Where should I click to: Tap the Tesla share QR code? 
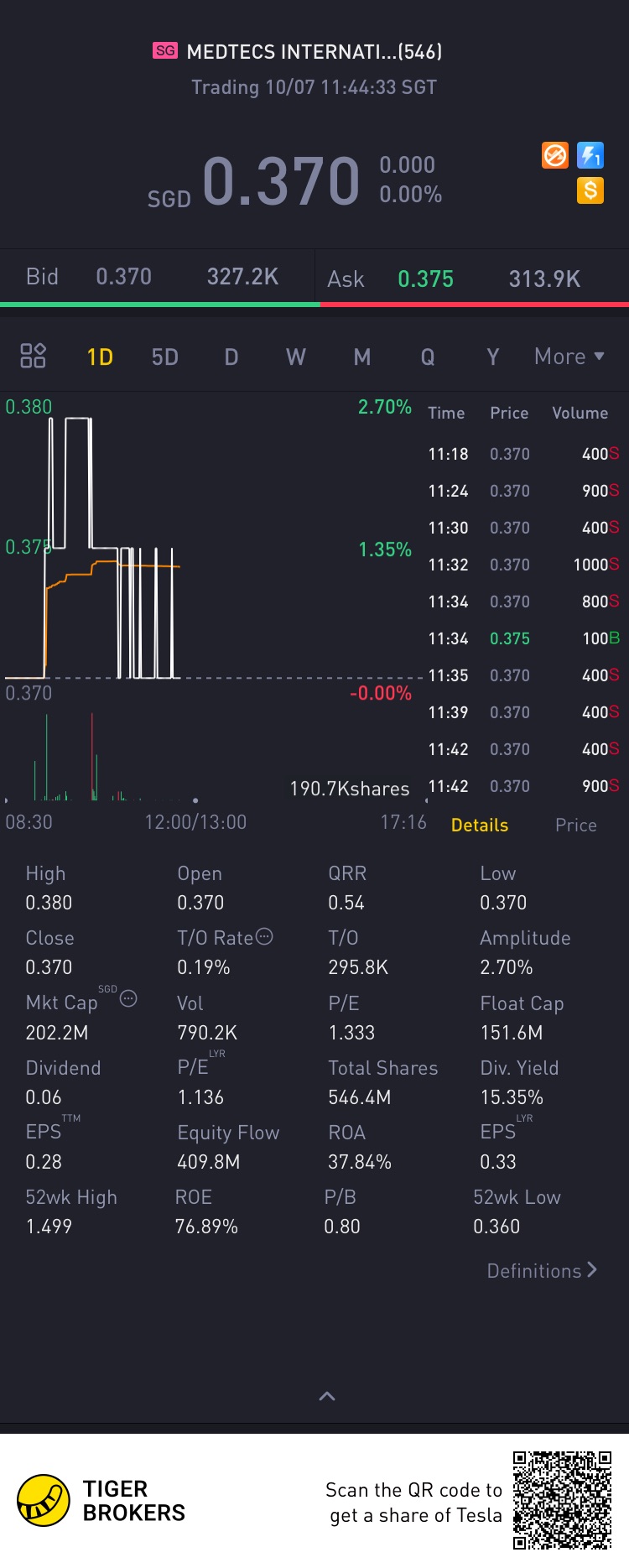click(563, 1501)
